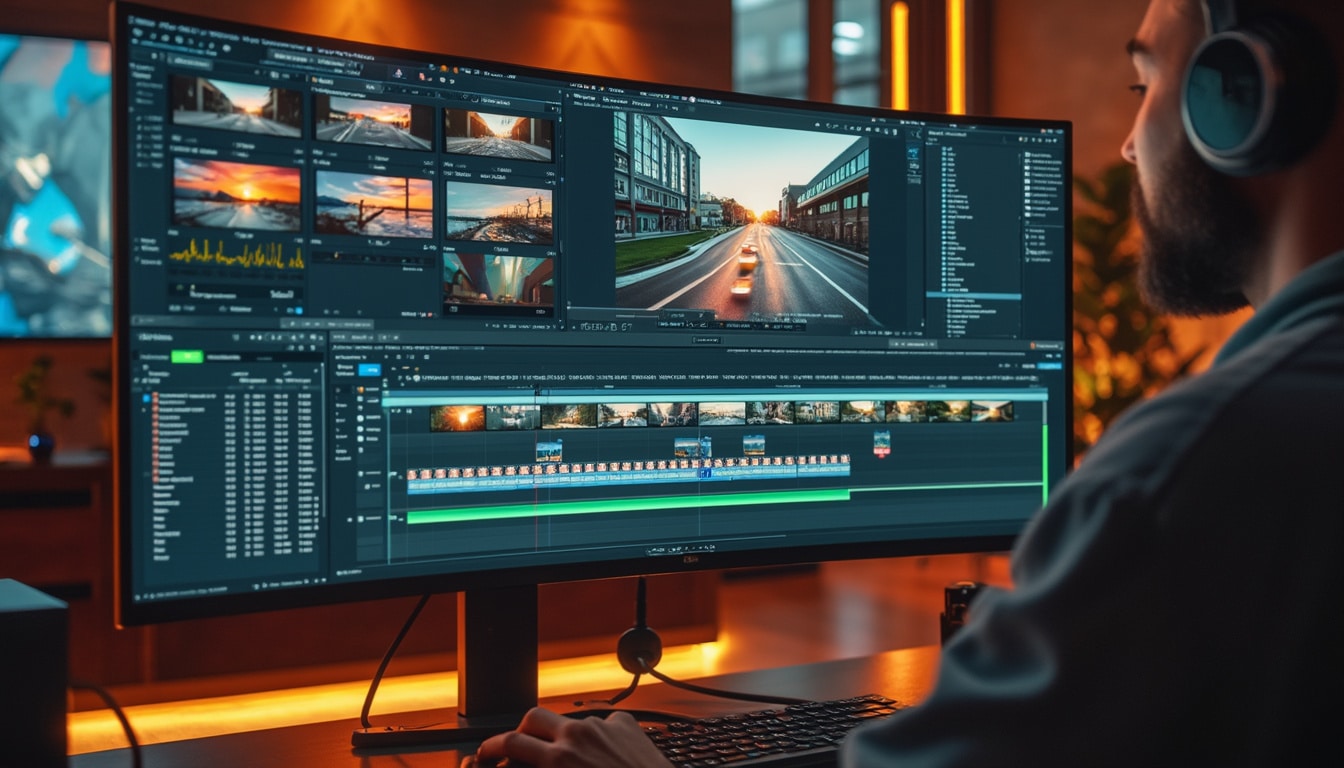The image size is (1344, 768).
Task: Click the timecode readout below the preview
Action: 606,325
